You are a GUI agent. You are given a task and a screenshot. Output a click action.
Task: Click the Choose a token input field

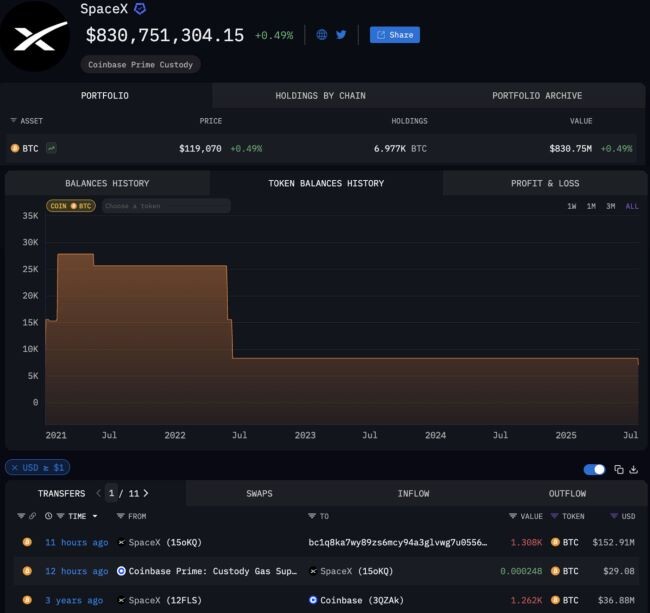166,206
